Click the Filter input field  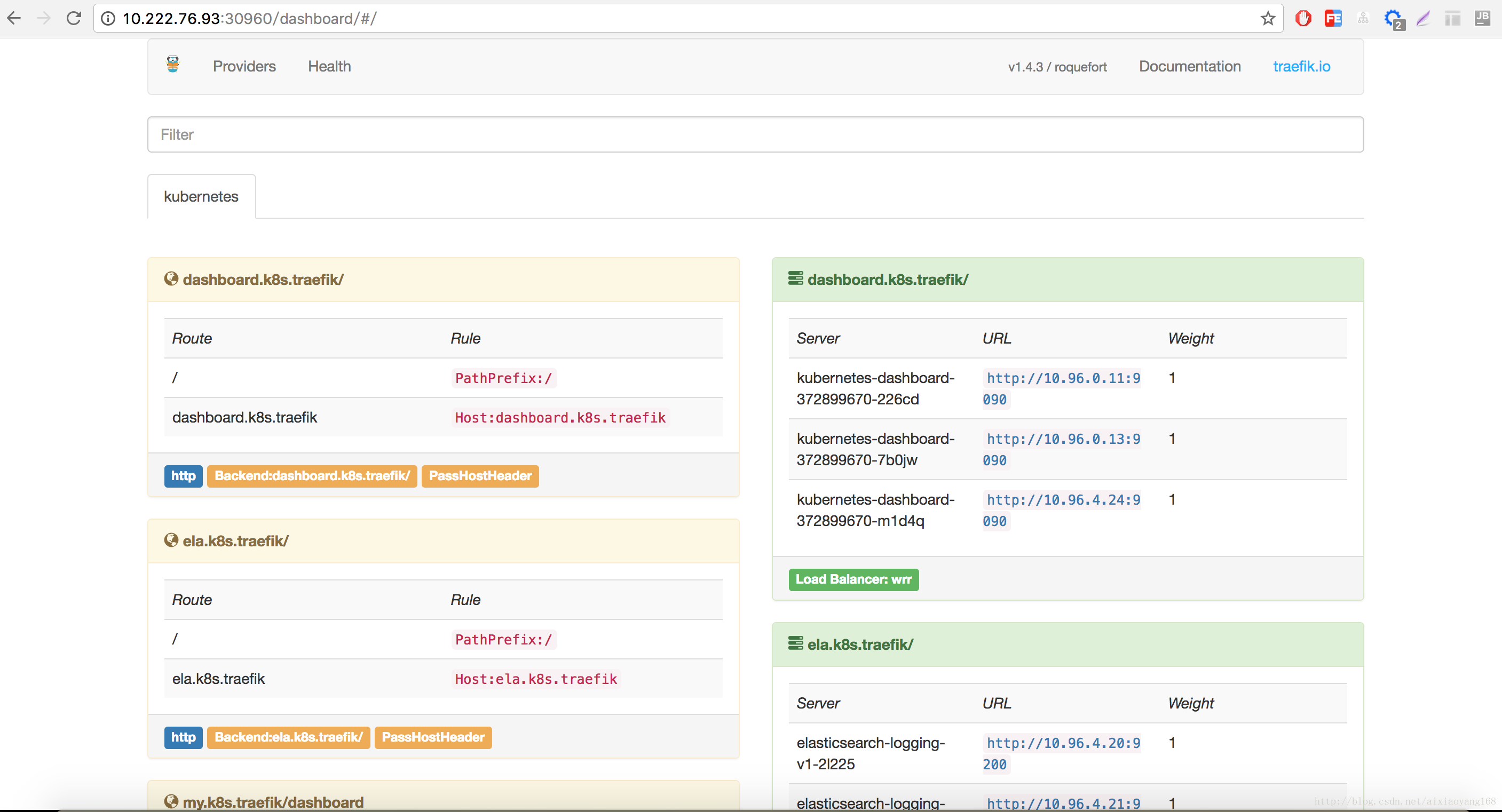tap(755, 134)
